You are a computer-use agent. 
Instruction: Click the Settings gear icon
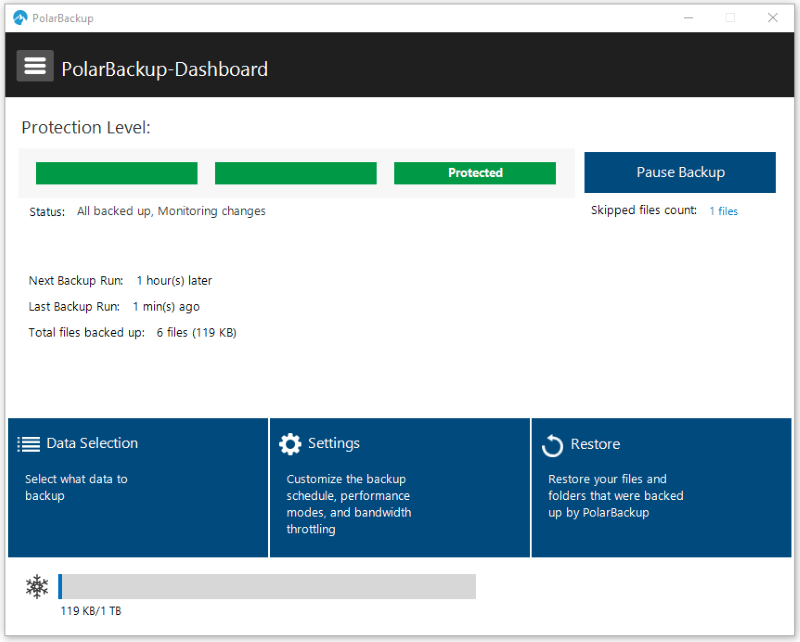tap(290, 444)
